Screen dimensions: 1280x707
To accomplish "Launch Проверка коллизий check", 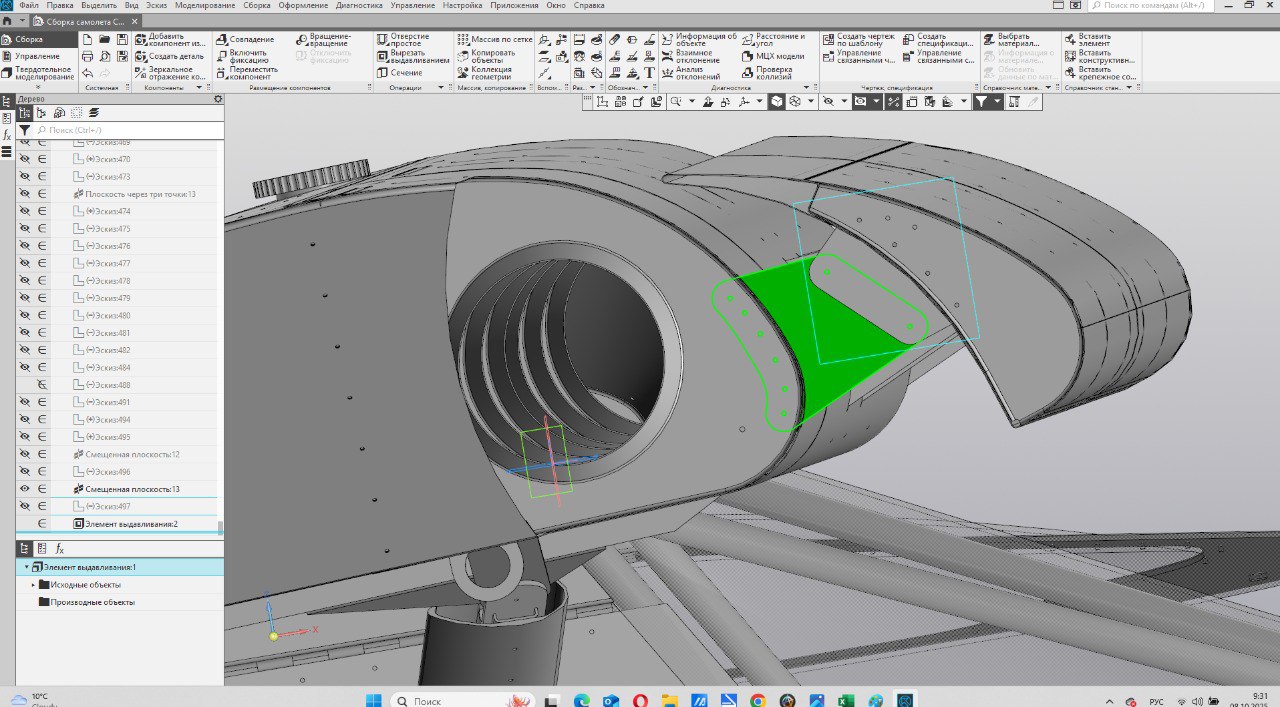I will 773,73.
